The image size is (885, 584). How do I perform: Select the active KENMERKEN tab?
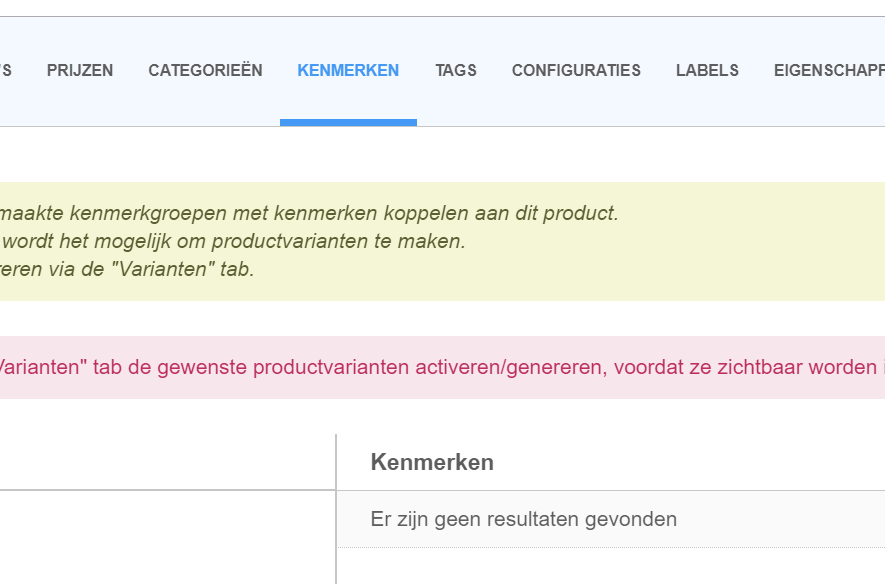coord(348,70)
